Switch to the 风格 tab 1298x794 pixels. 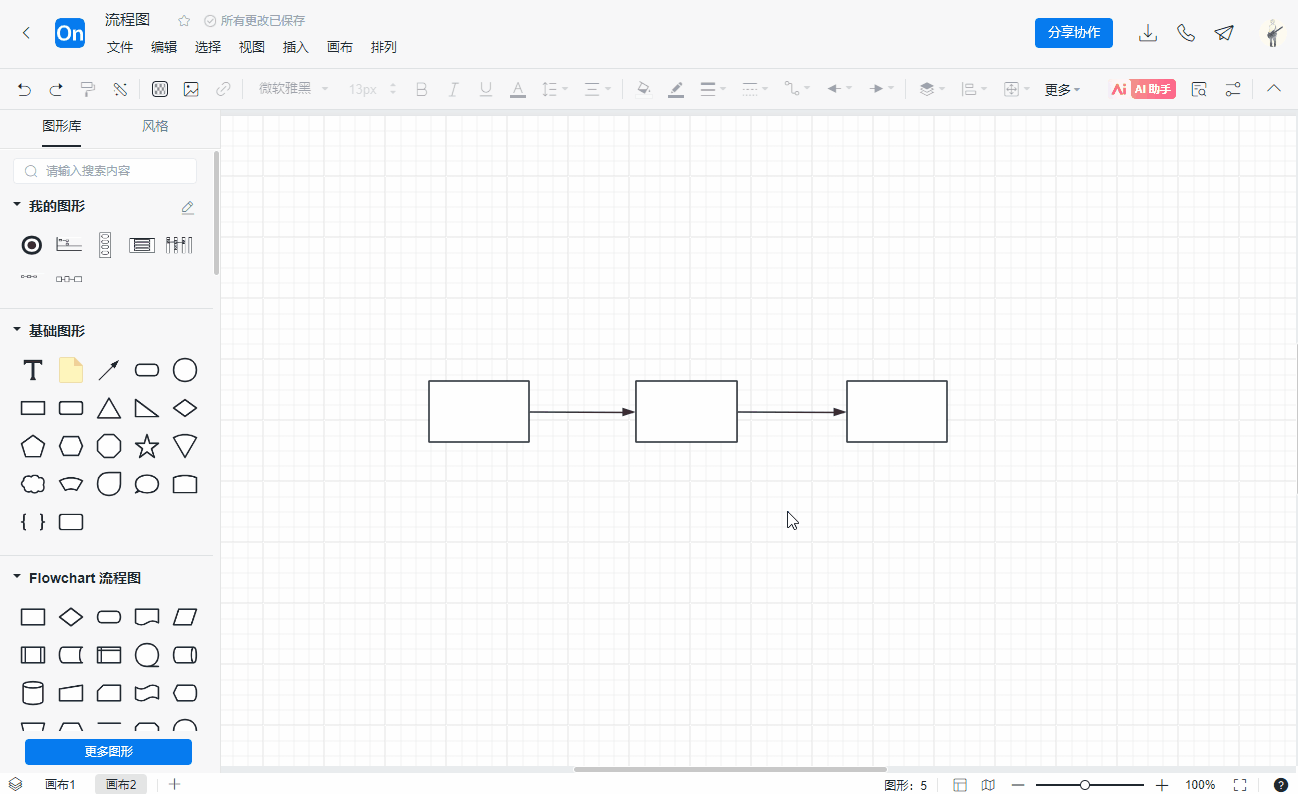pyautogui.click(x=155, y=126)
